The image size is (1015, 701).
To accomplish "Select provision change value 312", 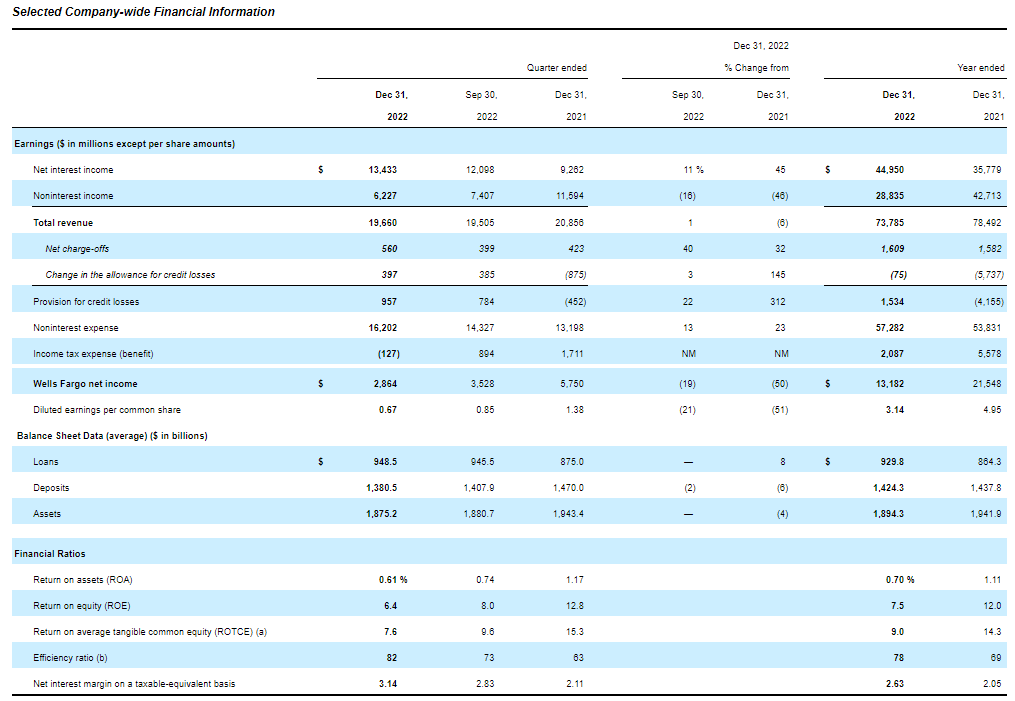I will coord(778,302).
